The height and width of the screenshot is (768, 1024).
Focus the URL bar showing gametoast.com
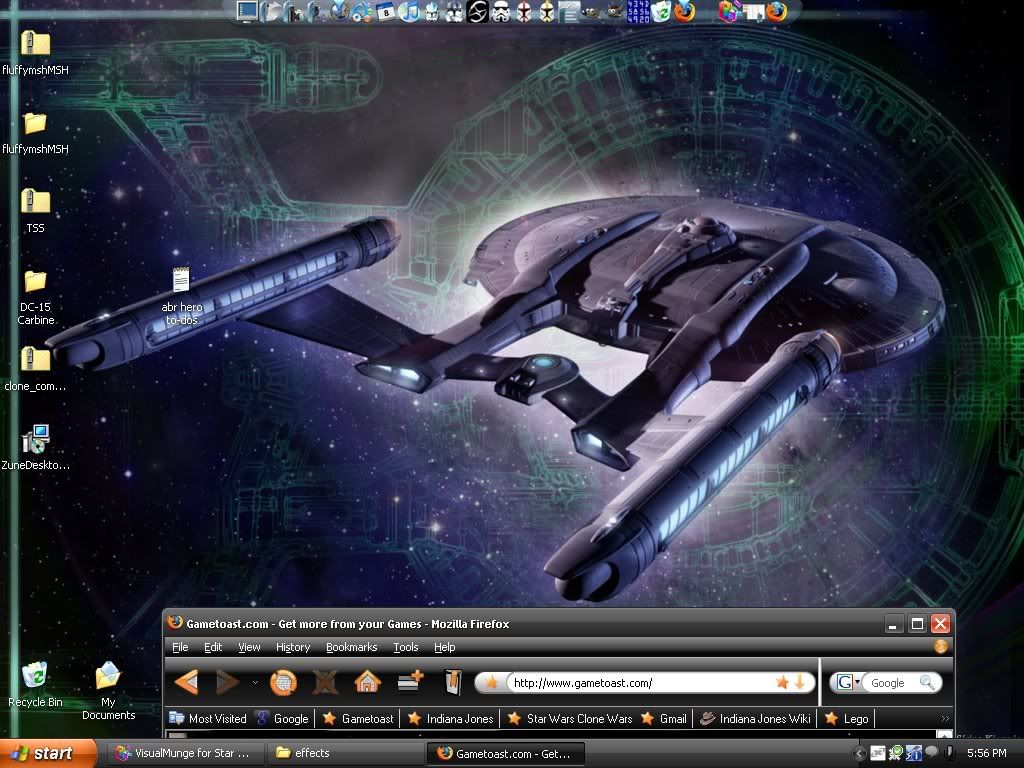(x=639, y=683)
